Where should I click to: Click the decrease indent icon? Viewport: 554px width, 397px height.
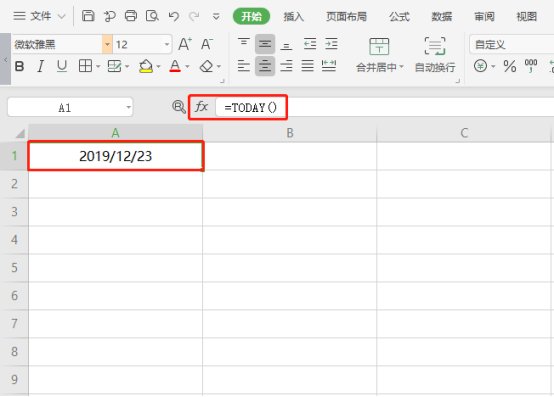[x=310, y=44]
